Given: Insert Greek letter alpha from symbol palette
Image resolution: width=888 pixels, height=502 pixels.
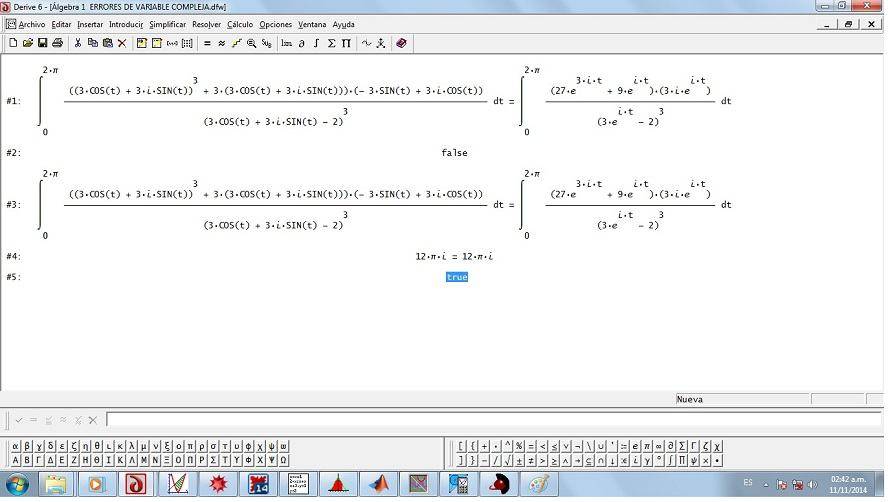Looking at the screenshot, I should 15,447.
